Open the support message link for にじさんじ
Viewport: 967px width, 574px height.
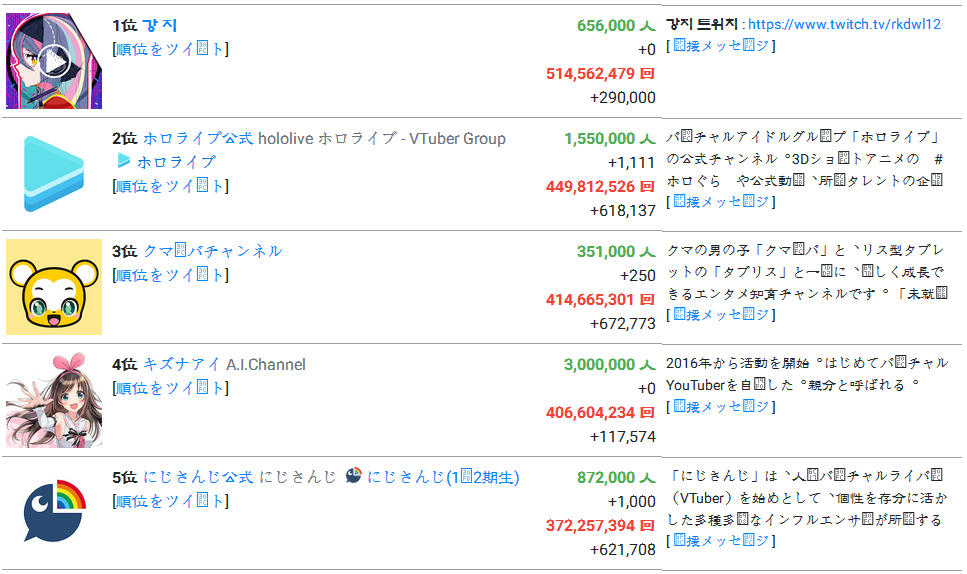721,541
